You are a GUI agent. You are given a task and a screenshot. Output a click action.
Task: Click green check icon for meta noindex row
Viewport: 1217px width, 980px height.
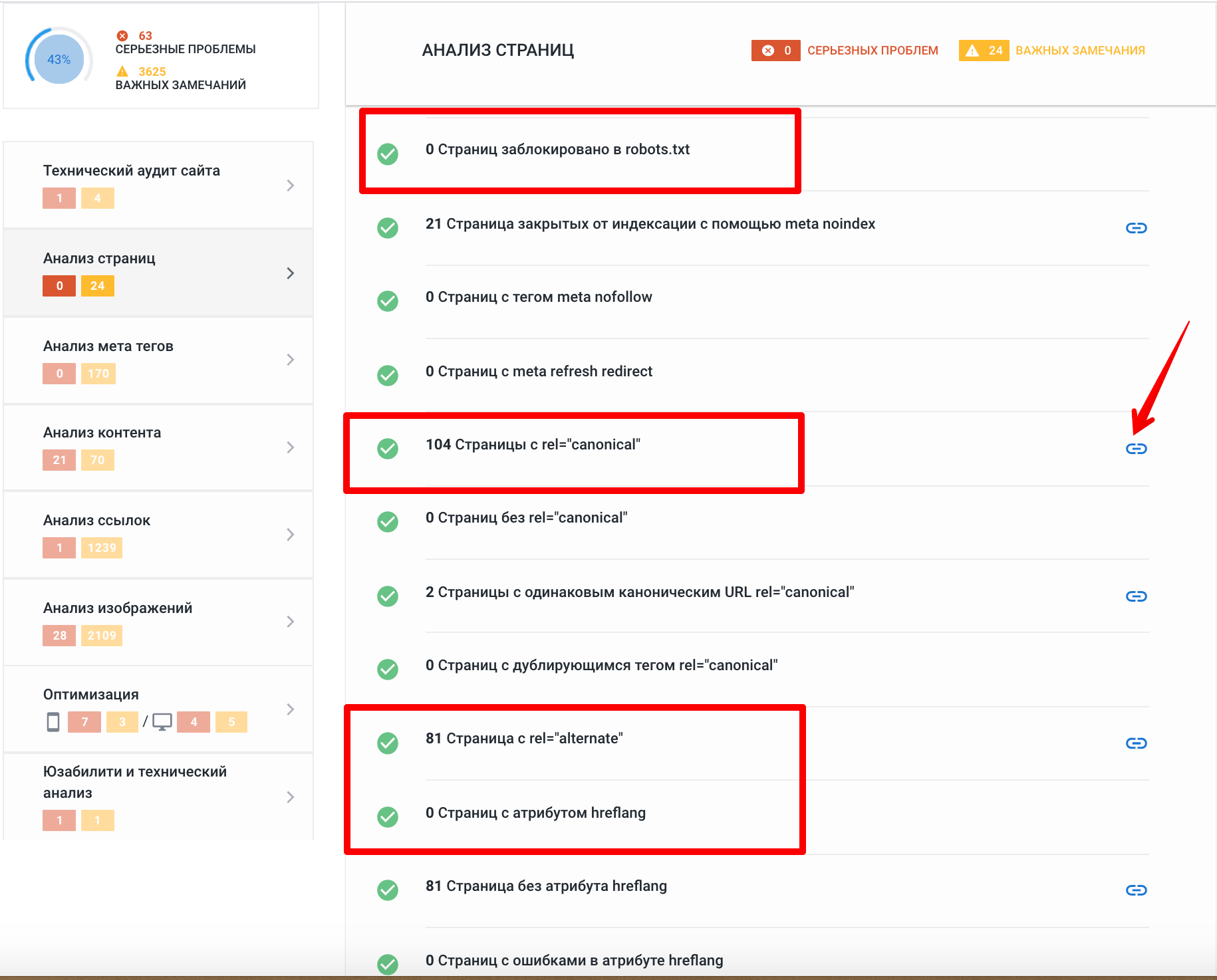click(388, 228)
